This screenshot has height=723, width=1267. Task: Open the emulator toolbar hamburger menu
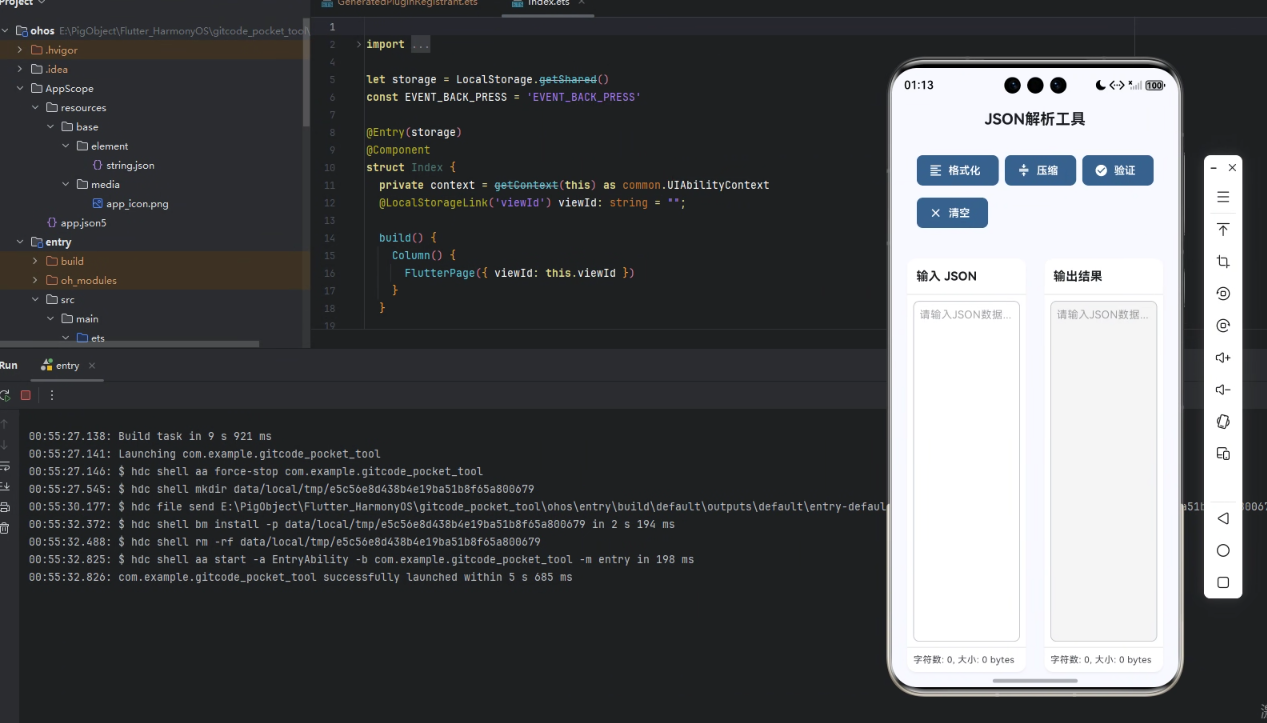[1223, 198]
